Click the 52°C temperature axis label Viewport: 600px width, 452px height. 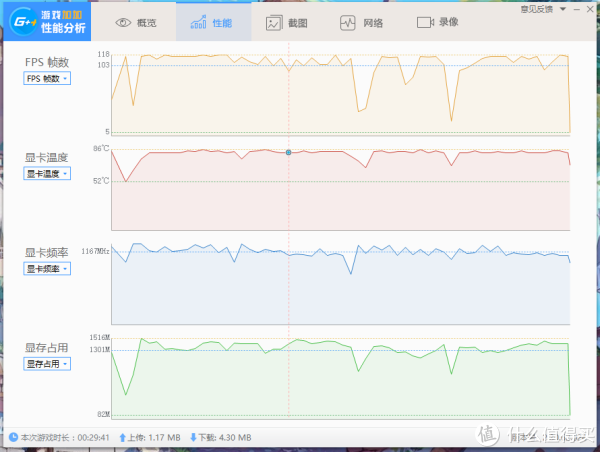pos(101,181)
